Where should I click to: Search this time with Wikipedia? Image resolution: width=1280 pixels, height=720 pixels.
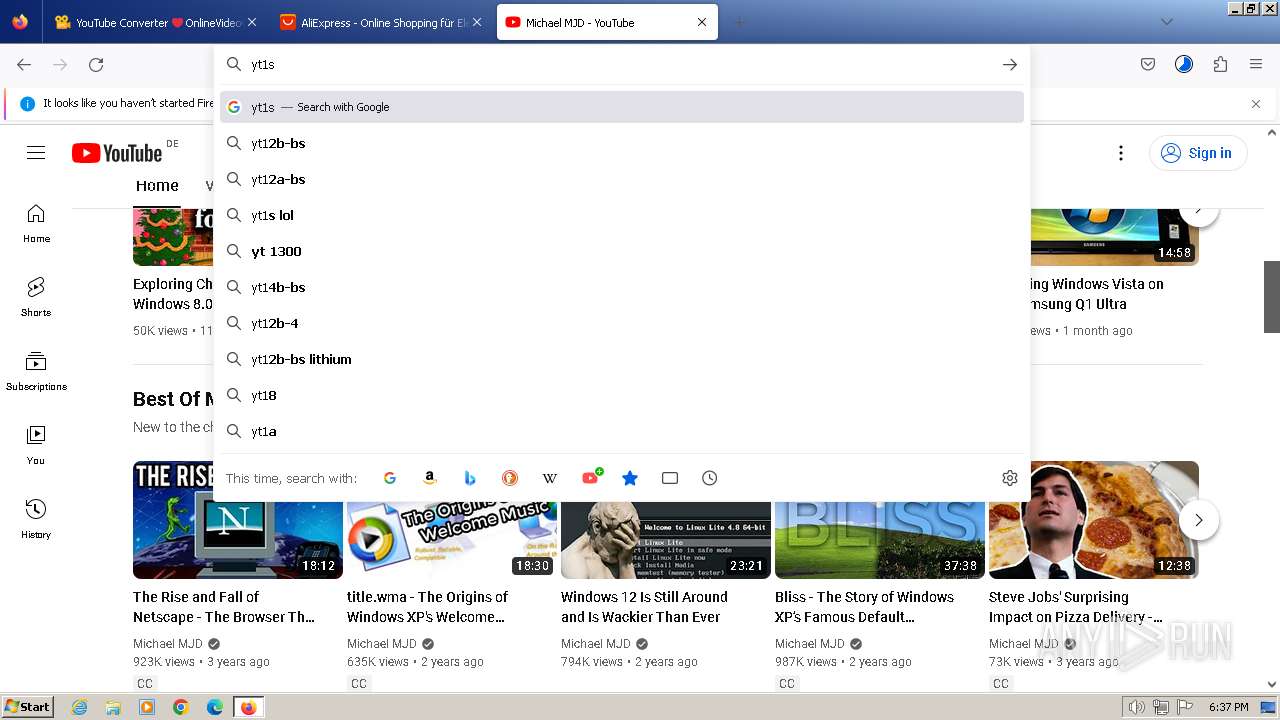pyautogui.click(x=550, y=478)
